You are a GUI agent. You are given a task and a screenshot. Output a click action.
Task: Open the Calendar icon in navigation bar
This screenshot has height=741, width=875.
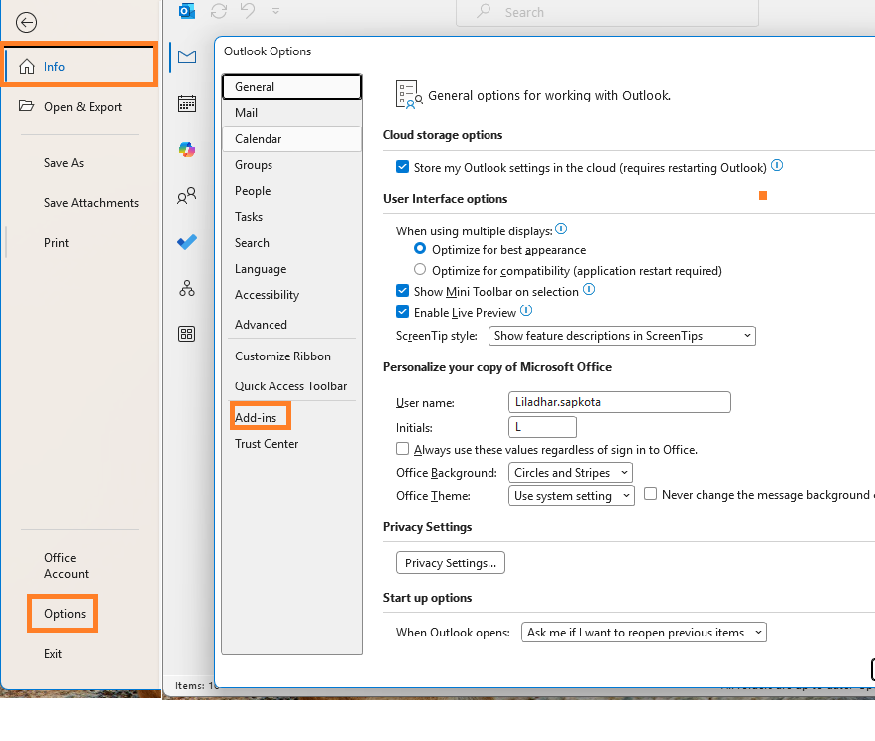[187, 103]
